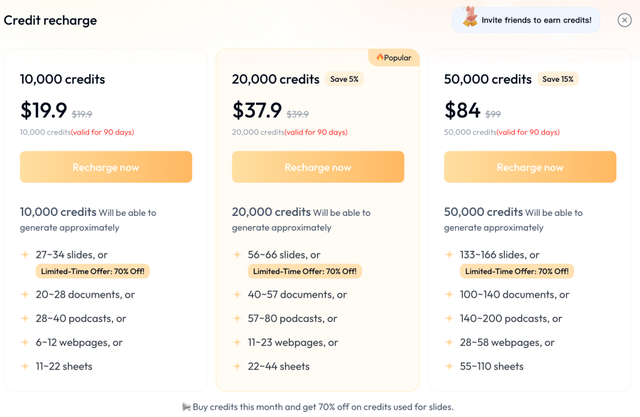Recharge now for 10,000 credits
The image size is (640, 417).
point(106,167)
